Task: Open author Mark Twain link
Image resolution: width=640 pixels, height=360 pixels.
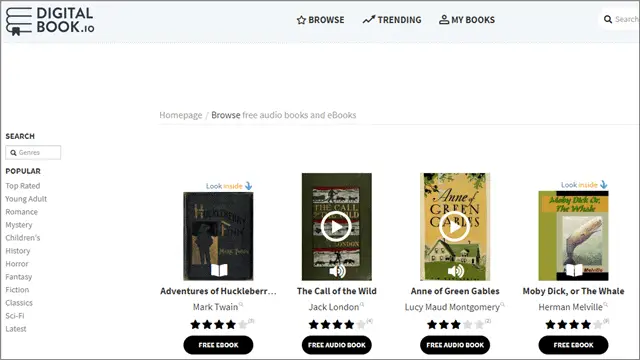Action: point(215,307)
